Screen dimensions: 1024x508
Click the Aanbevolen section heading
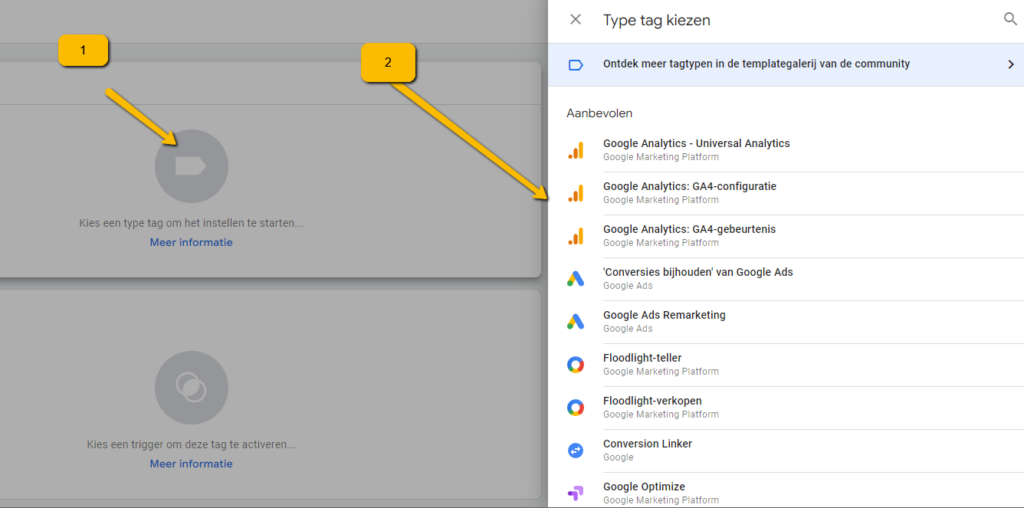600,113
